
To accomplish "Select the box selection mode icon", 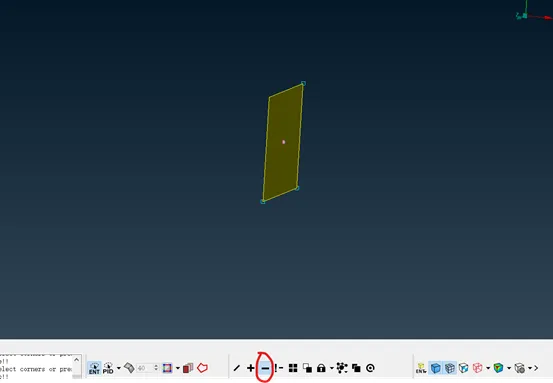I will click(167, 368).
